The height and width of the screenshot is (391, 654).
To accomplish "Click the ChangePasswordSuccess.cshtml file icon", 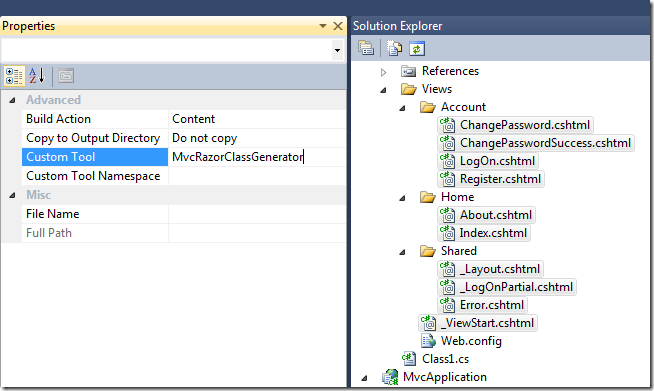I will [448, 143].
